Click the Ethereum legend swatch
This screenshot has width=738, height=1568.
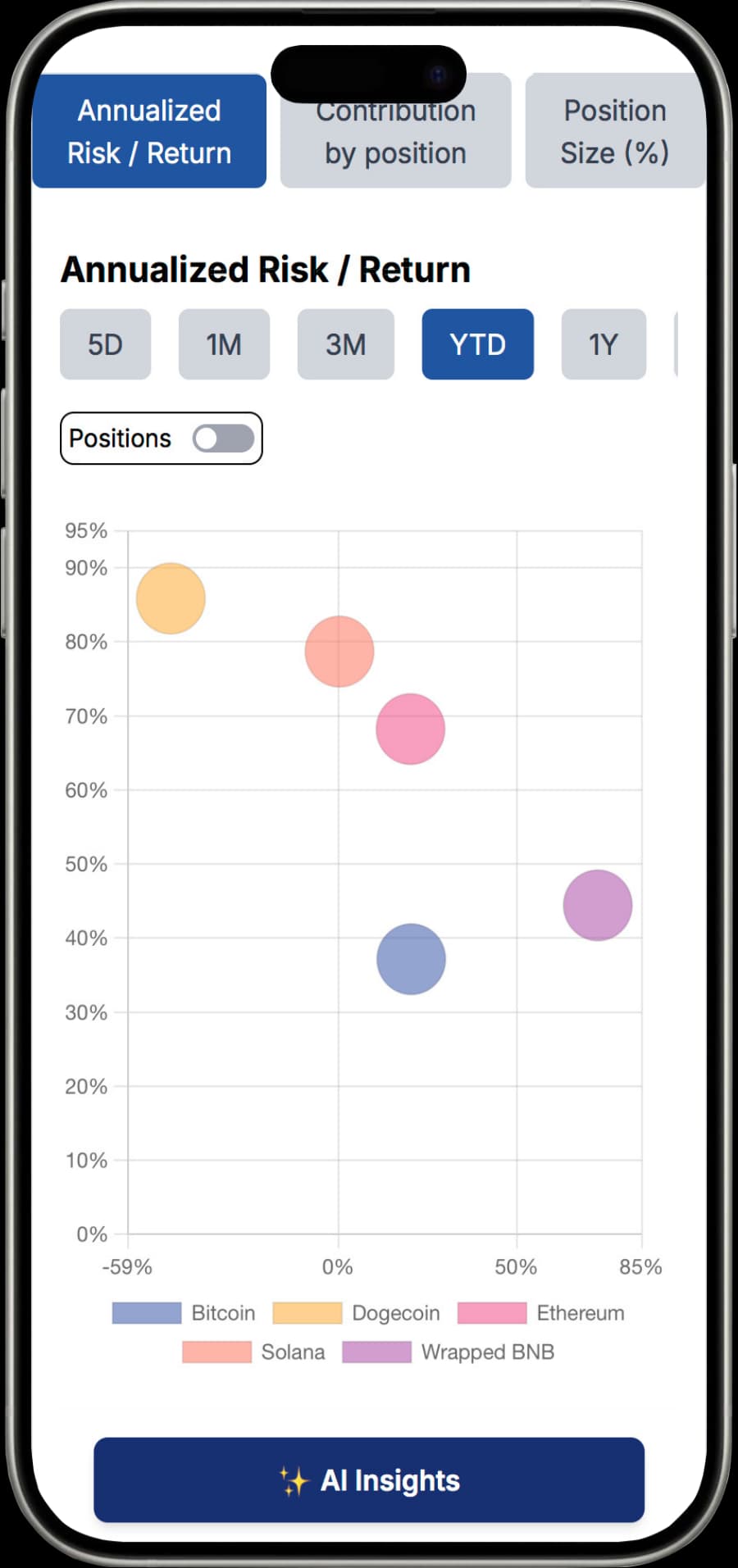click(x=492, y=1313)
